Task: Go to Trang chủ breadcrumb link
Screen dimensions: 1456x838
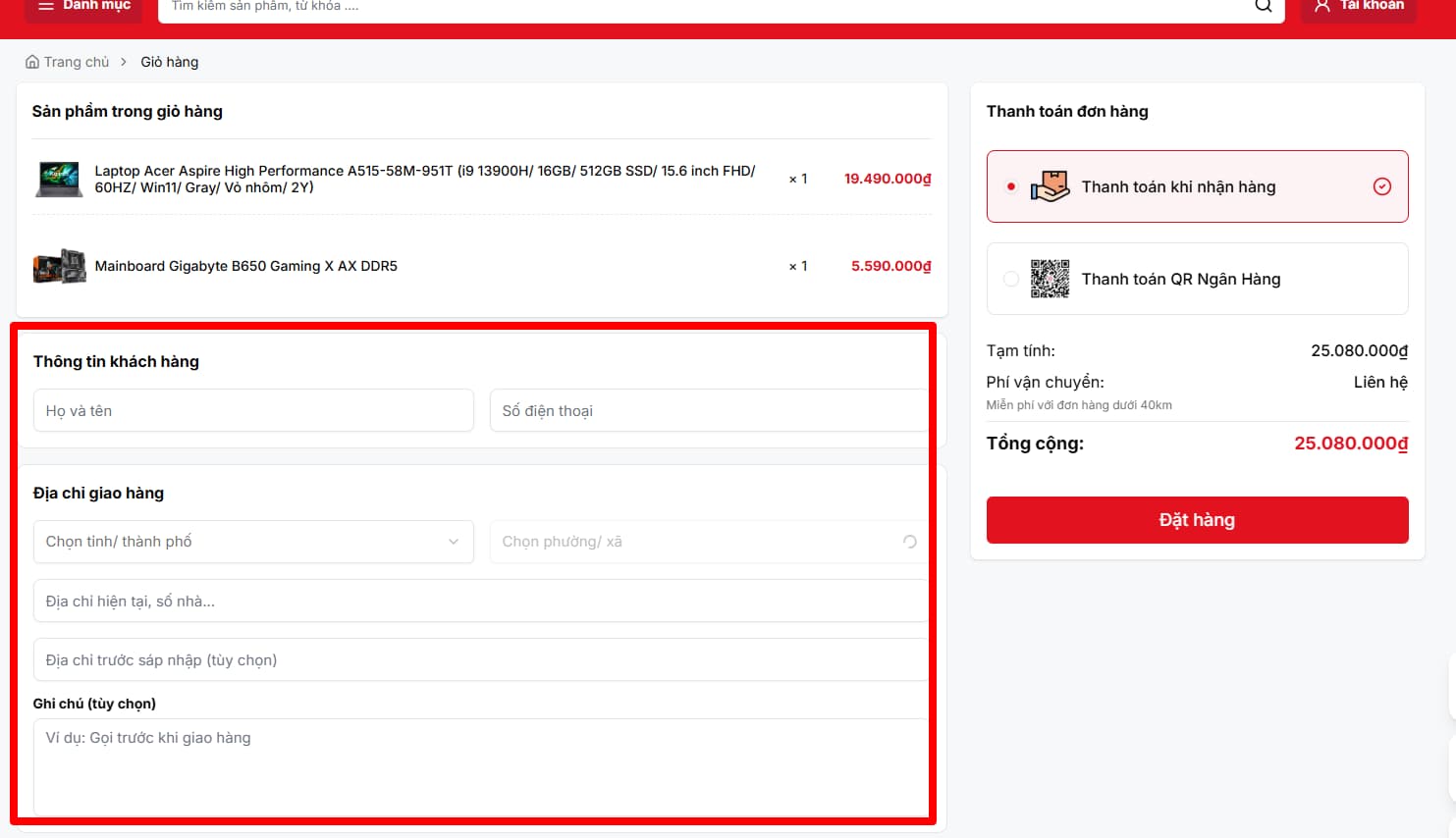Action: (x=76, y=62)
